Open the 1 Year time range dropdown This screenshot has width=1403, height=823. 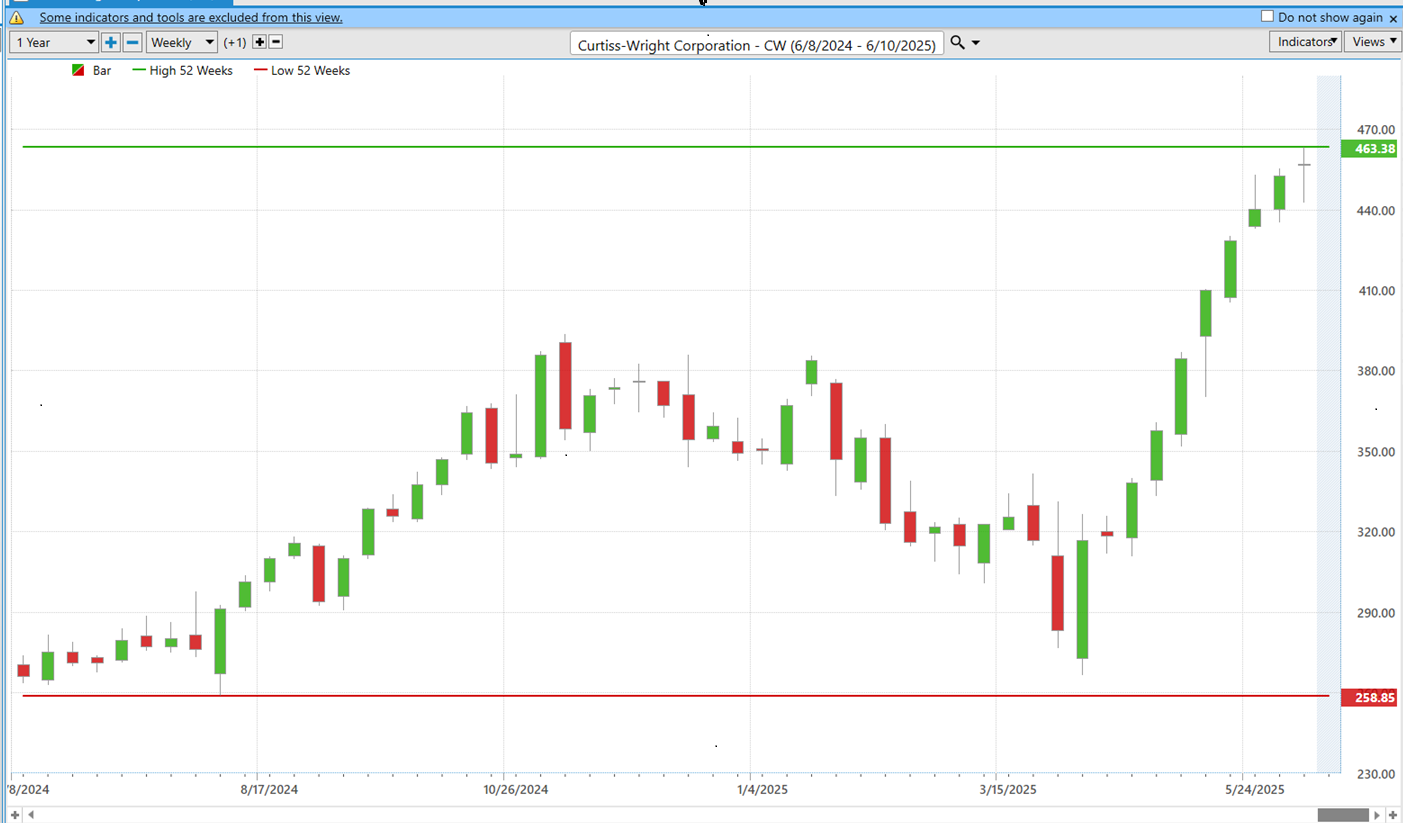point(54,42)
